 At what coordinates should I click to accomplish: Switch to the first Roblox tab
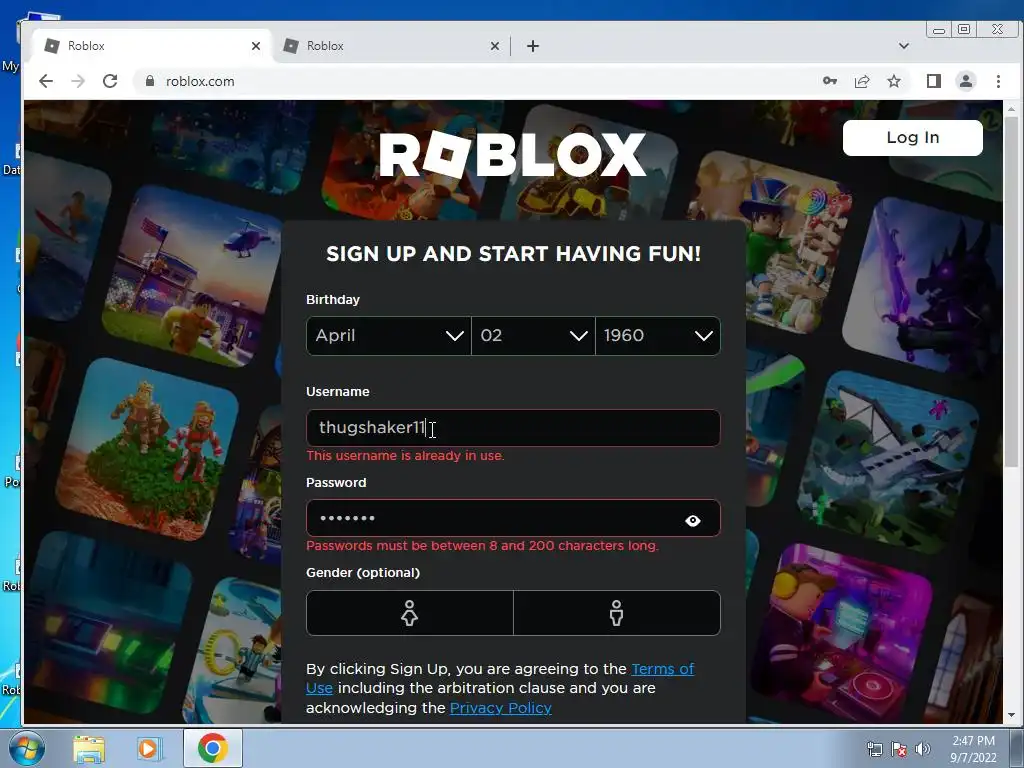[x=152, y=46]
